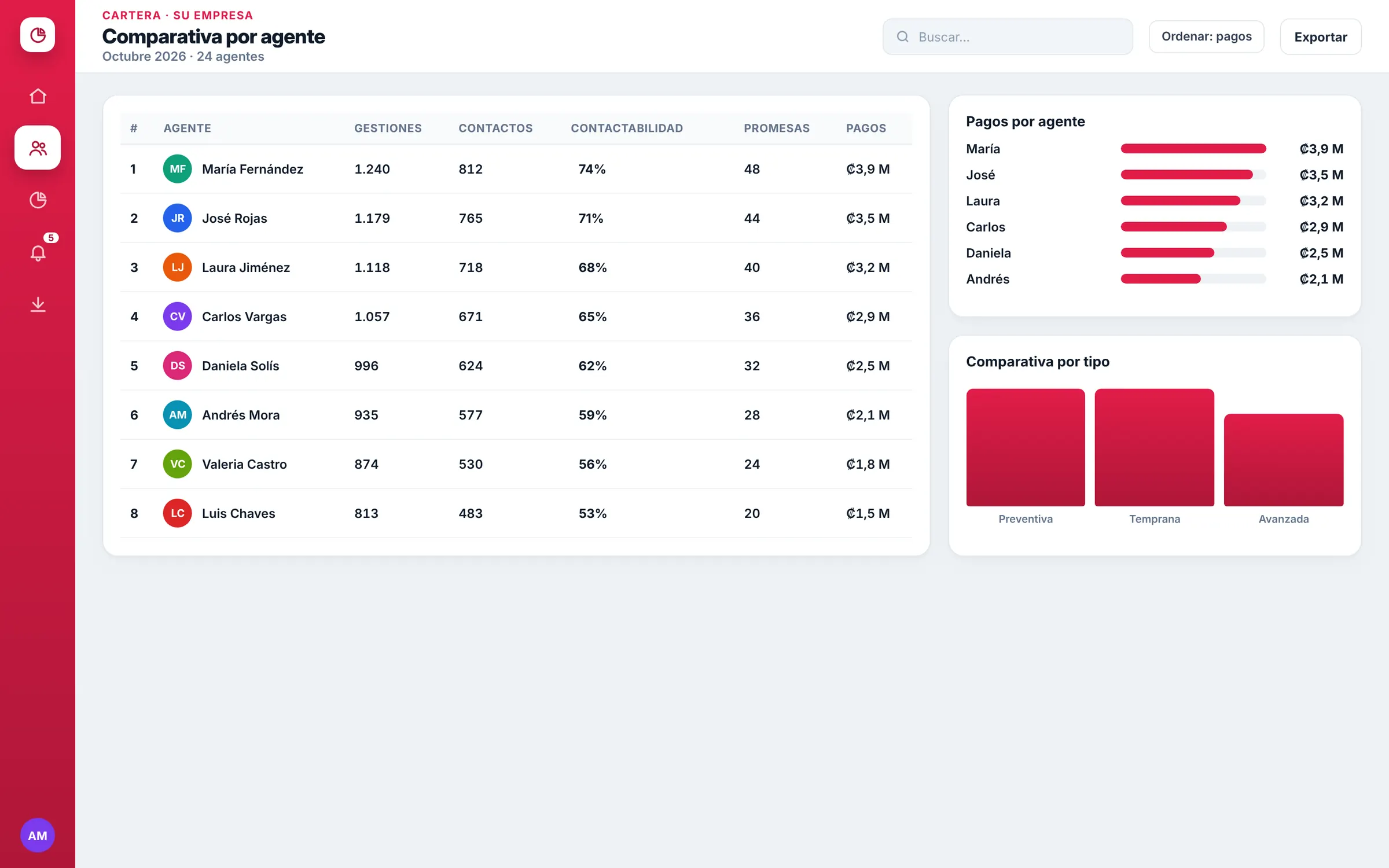Focus the Buscar search field
1389x868 pixels.
(x=1008, y=36)
